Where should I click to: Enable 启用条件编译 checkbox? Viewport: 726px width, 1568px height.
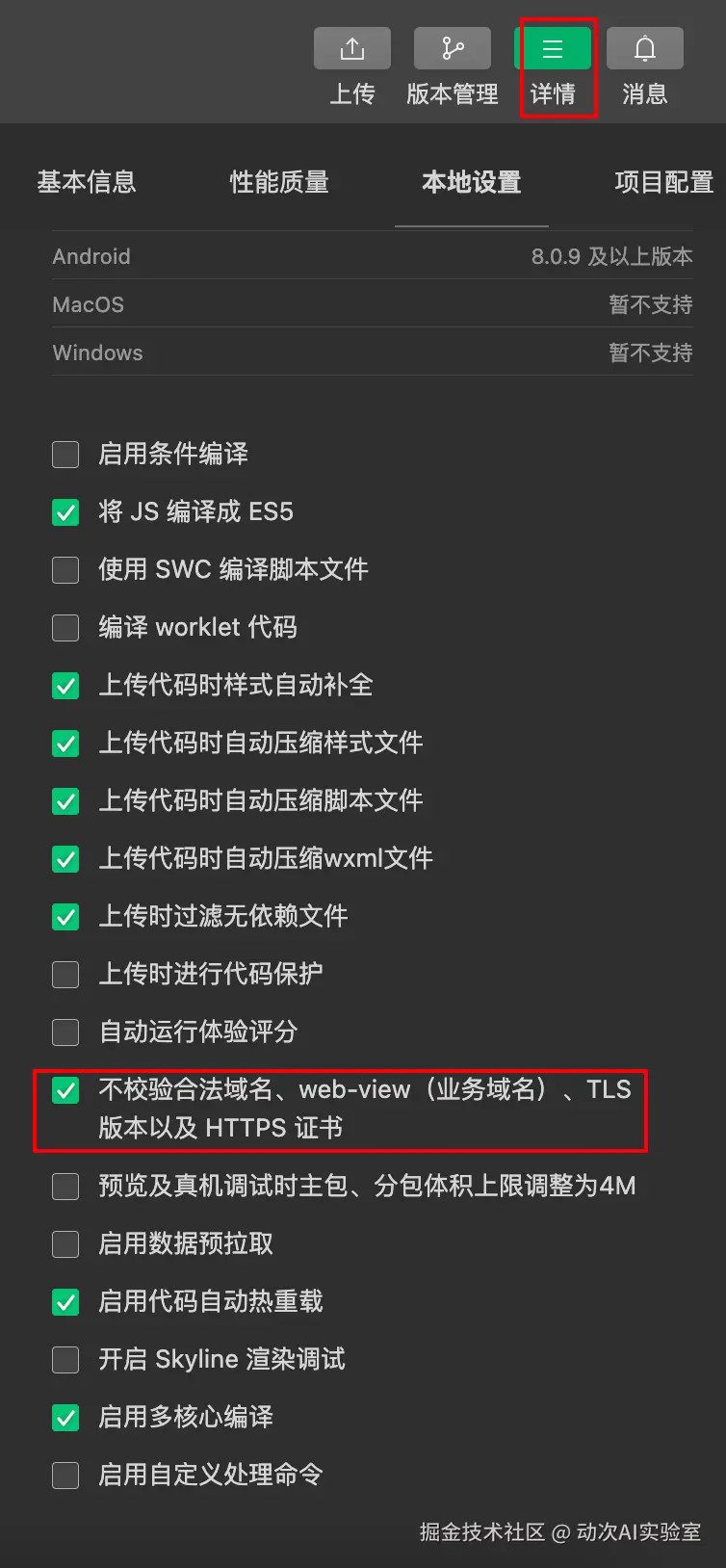(x=65, y=454)
